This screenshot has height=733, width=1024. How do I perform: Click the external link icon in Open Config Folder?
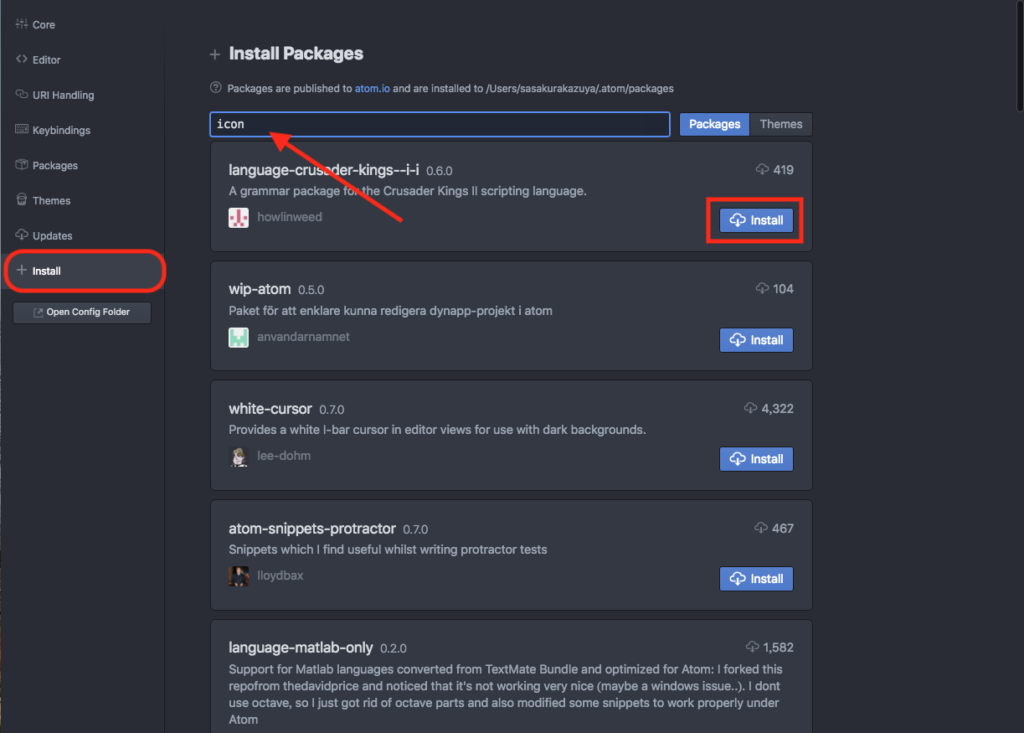[x=38, y=312]
